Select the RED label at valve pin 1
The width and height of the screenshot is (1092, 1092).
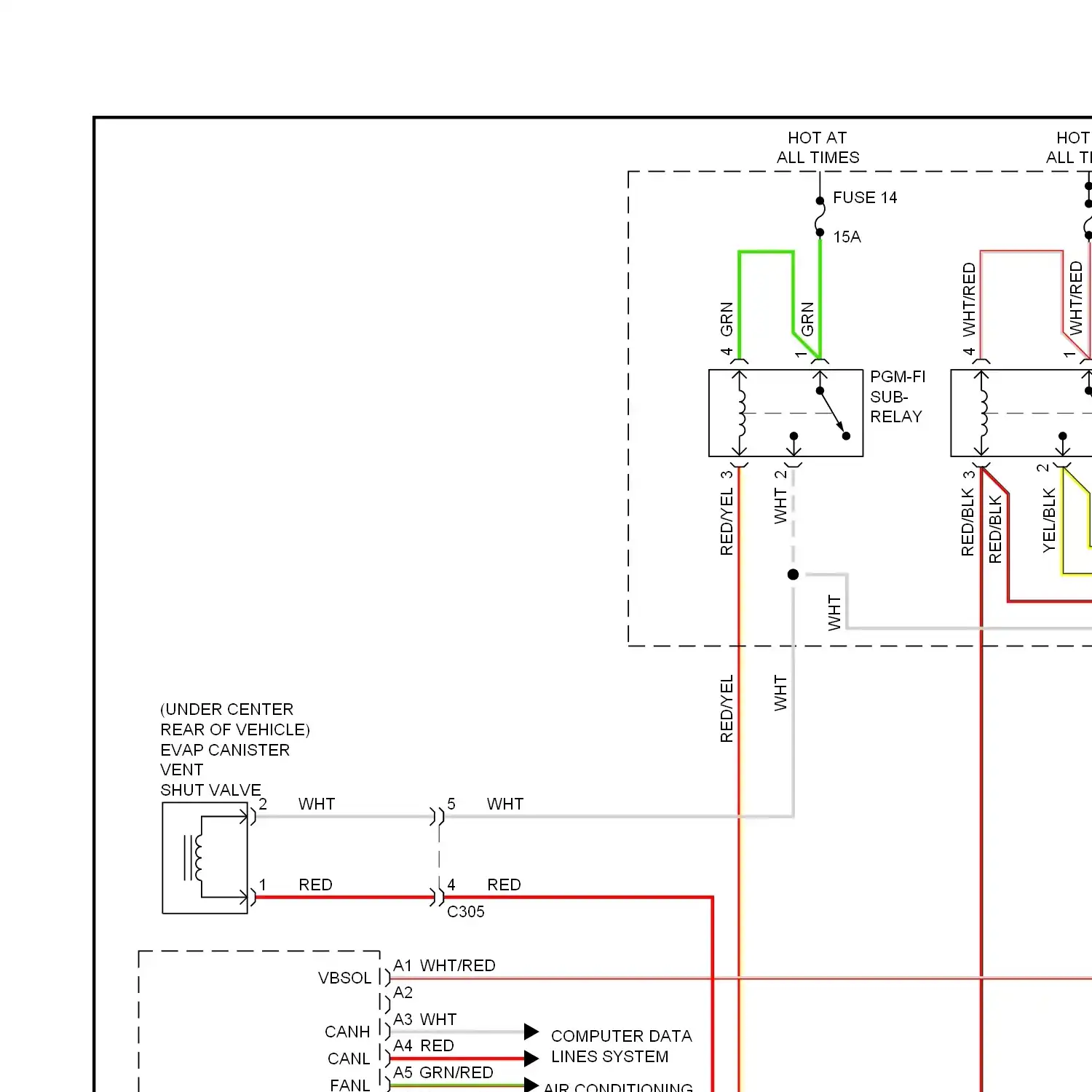coord(315,885)
